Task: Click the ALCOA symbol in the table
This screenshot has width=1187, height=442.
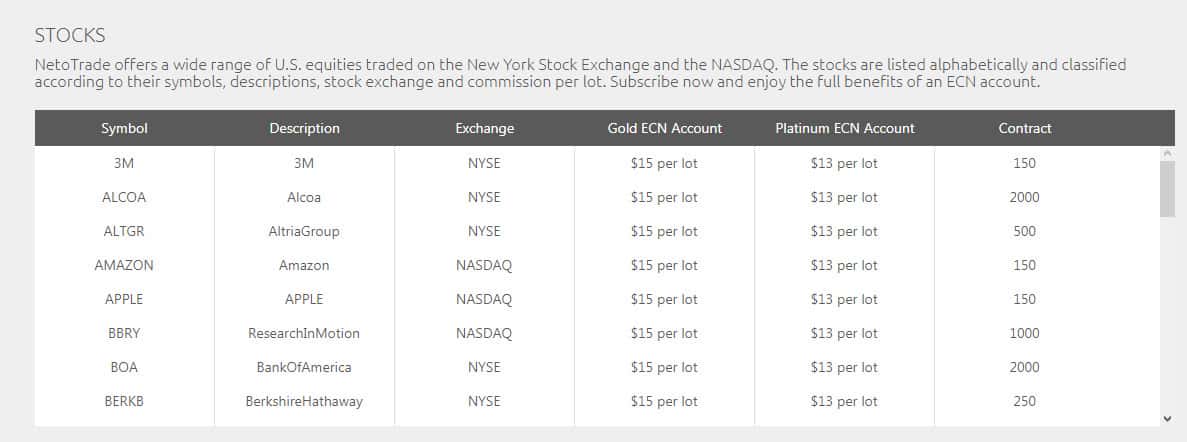Action: click(x=124, y=197)
